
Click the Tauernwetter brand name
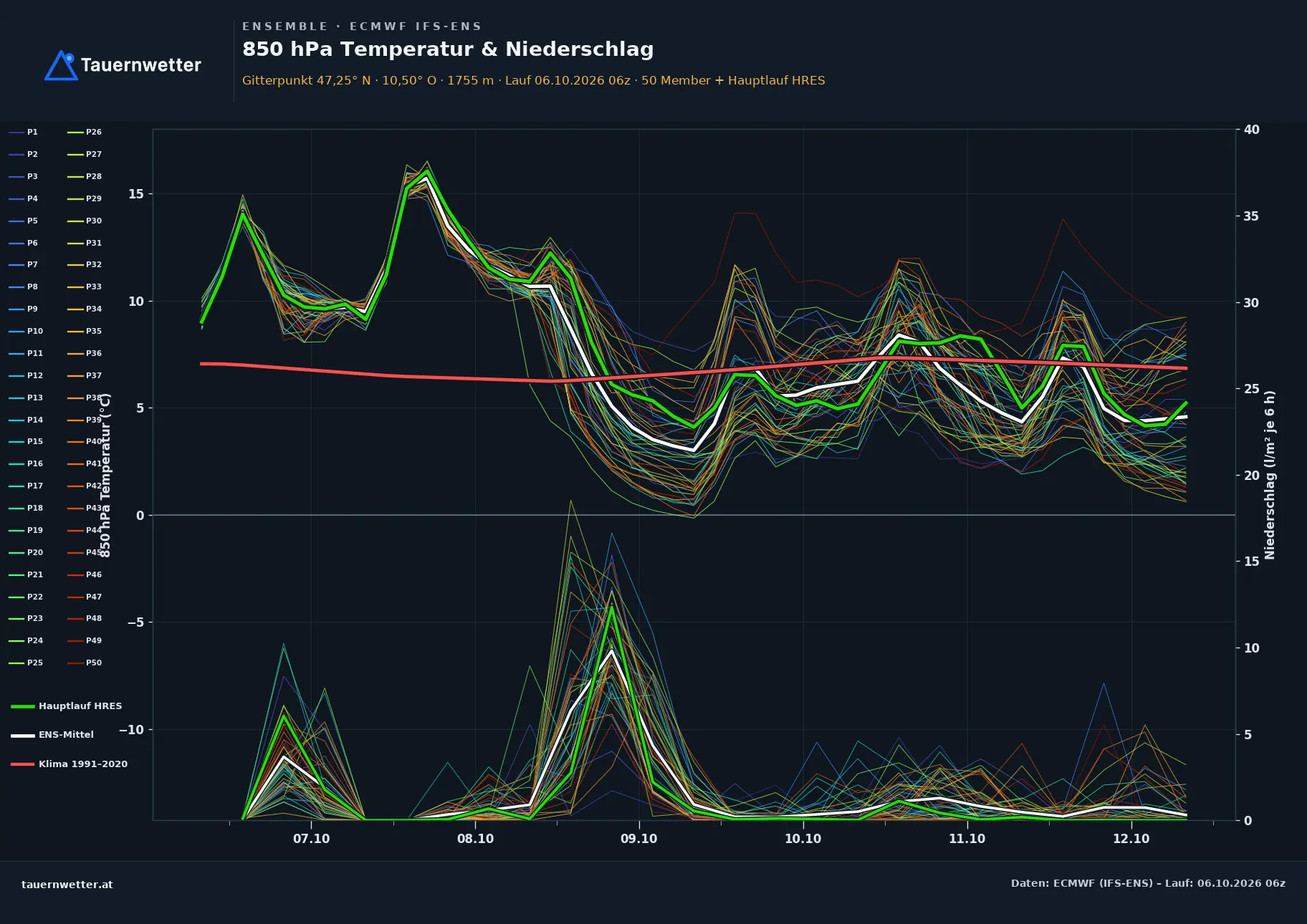click(x=141, y=65)
